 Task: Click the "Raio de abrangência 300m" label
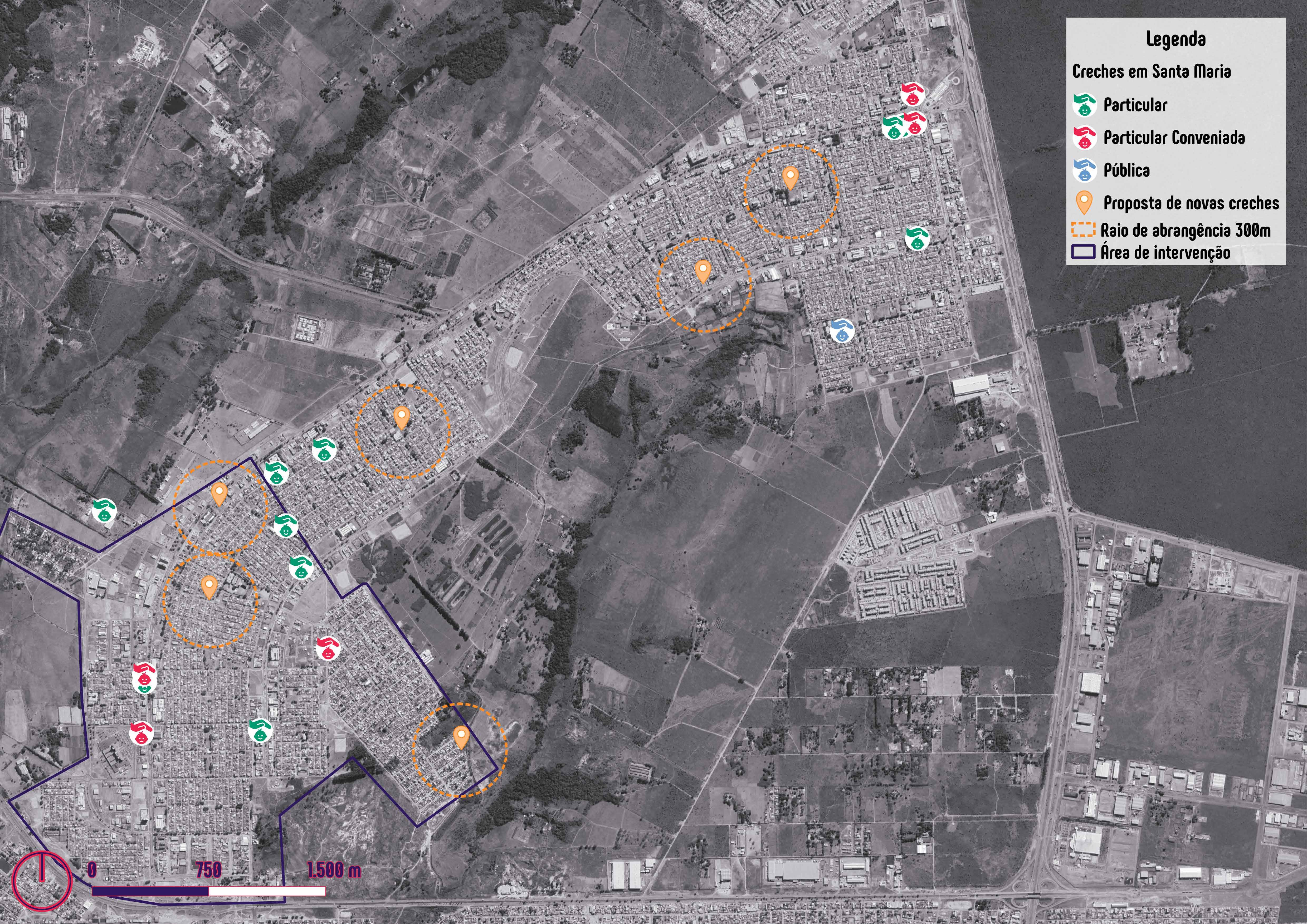pyautogui.click(x=1185, y=230)
